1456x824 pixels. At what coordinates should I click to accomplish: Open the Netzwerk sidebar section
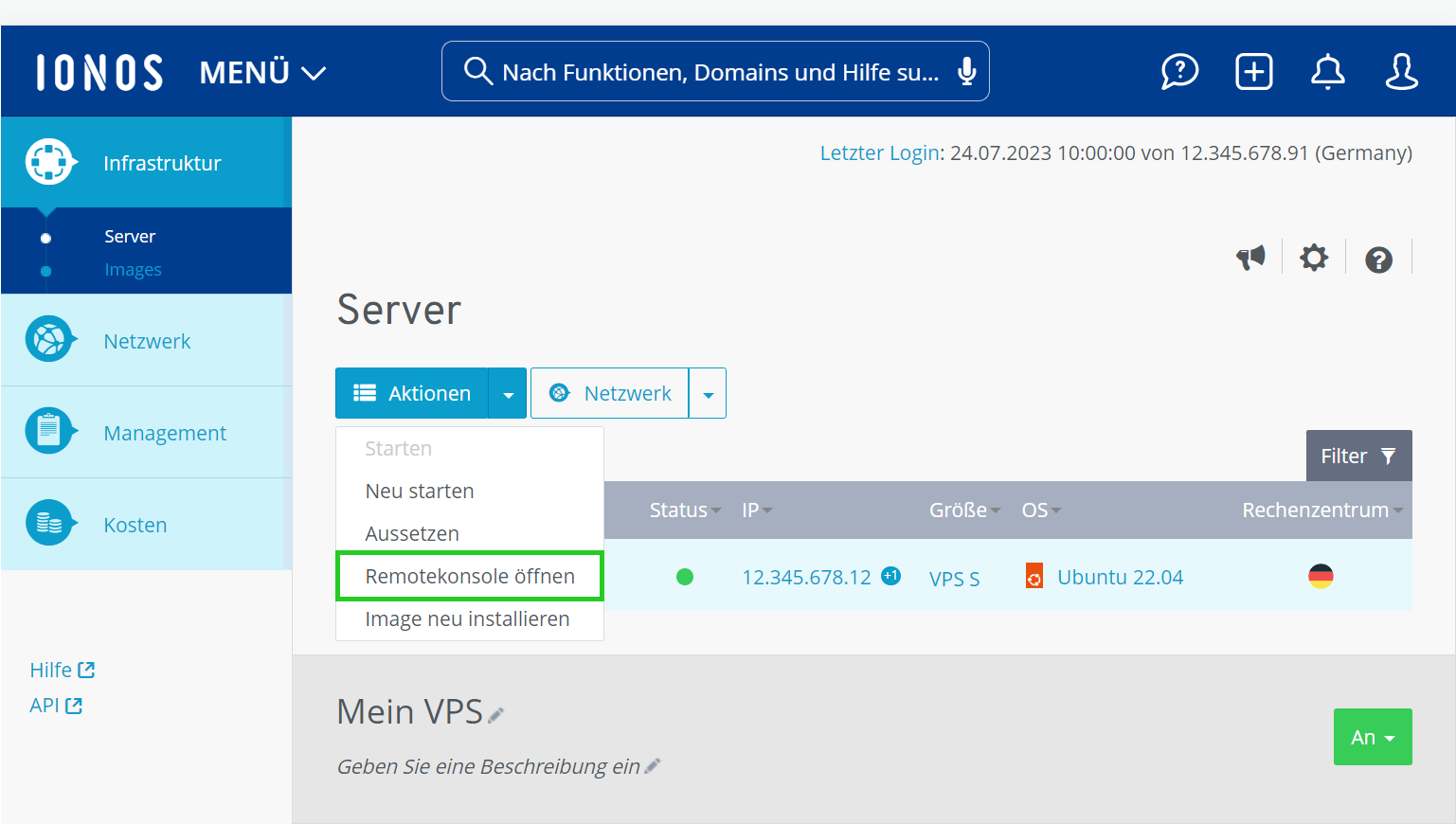point(146,340)
